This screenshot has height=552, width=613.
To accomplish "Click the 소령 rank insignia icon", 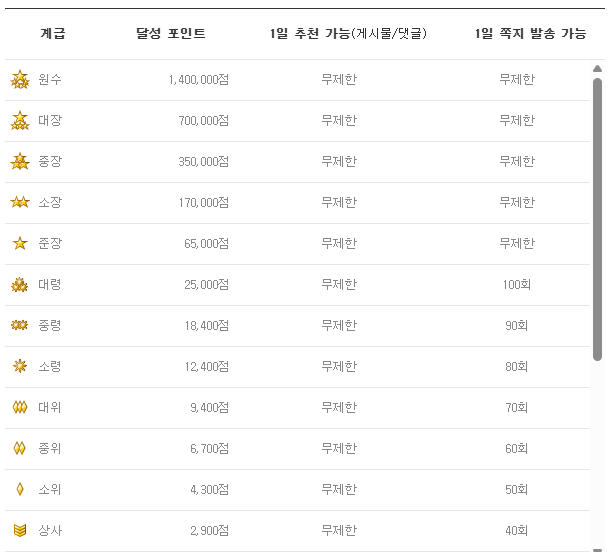I will click(20, 366).
